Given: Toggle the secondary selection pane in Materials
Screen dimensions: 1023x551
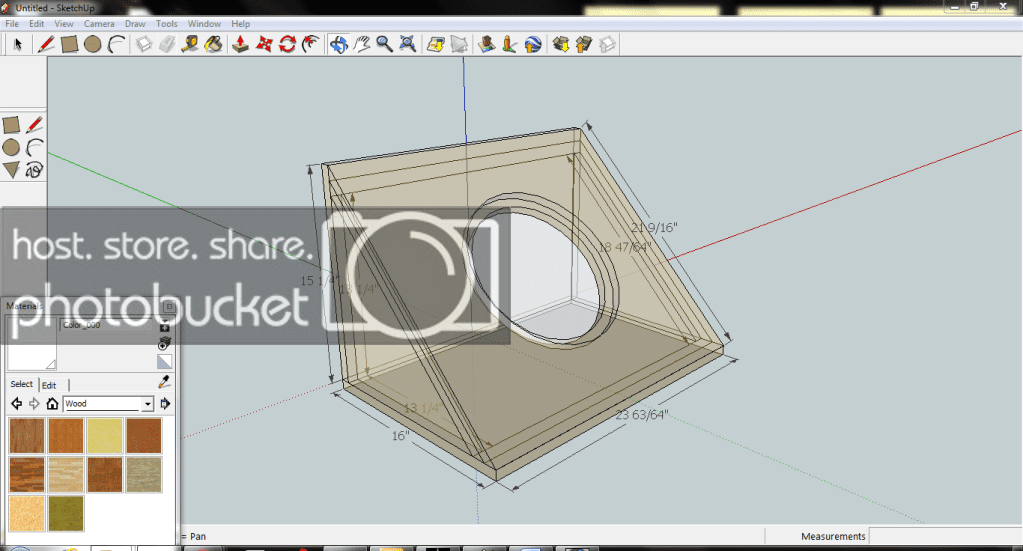Looking at the screenshot, I should [x=164, y=325].
